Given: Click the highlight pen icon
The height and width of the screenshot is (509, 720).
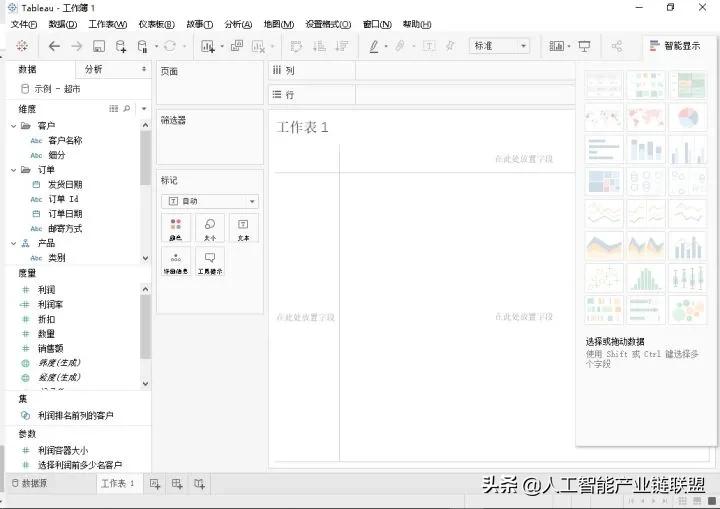Looking at the screenshot, I should pyautogui.click(x=374, y=46).
